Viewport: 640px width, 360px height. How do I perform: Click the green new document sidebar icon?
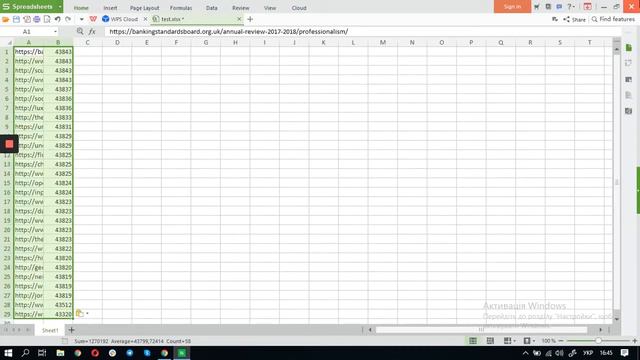pyautogui.click(x=629, y=48)
